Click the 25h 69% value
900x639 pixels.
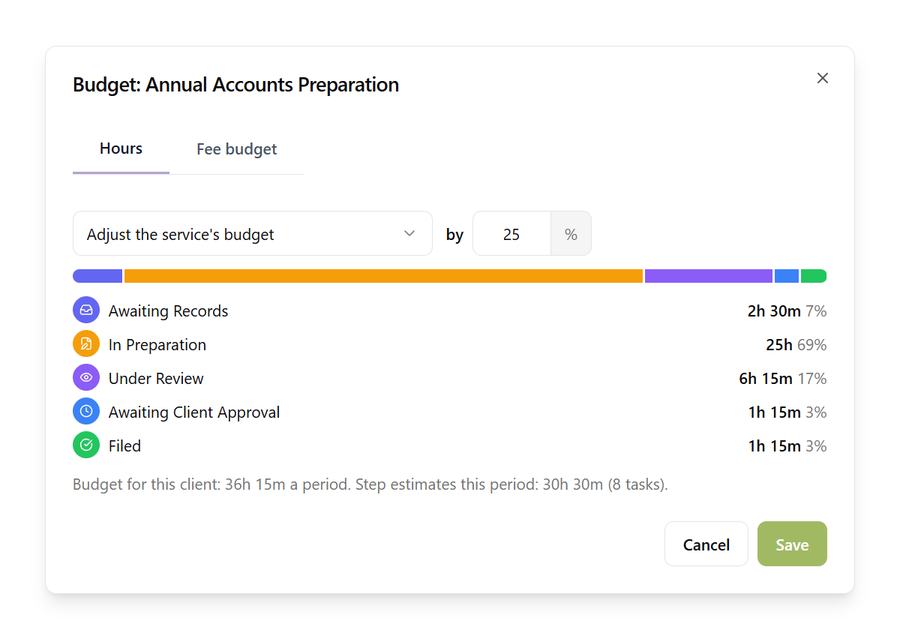[796, 345]
